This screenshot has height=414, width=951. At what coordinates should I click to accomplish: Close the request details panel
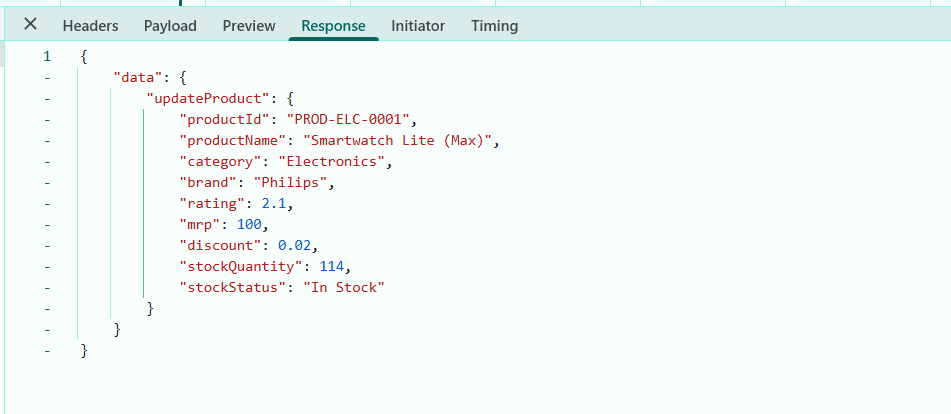pos(30,24)
